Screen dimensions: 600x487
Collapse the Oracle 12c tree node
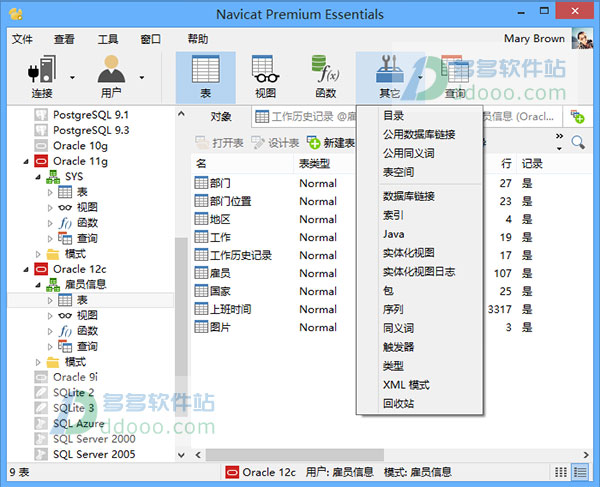coord(26,269)
